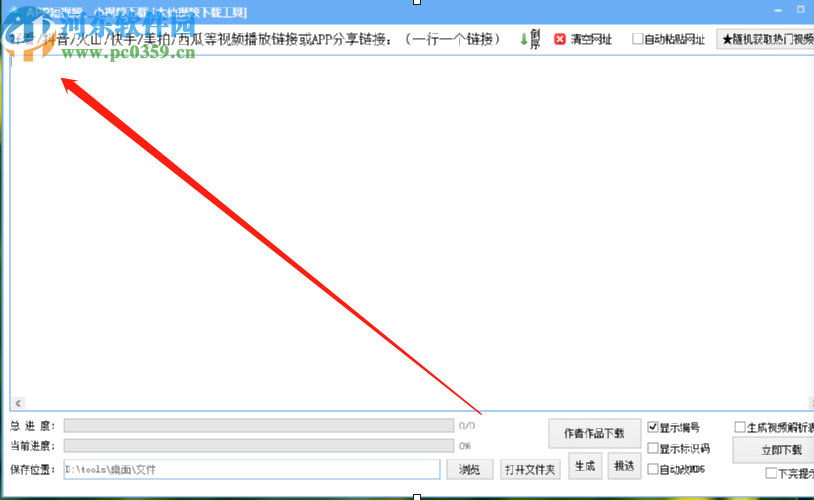Tick the 显示标识码 checkbox
Screen dimensions: 814x500
pos(653,448)
